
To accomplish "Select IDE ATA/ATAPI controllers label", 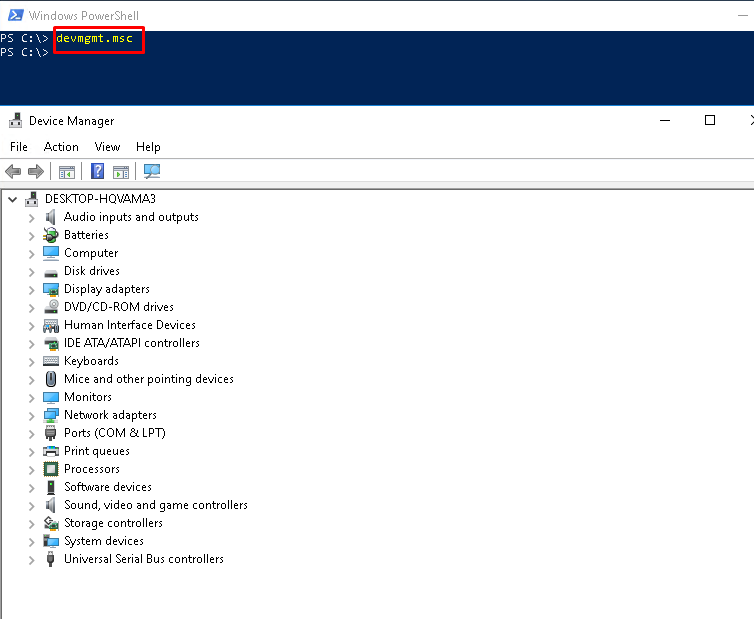I will 132,343.
